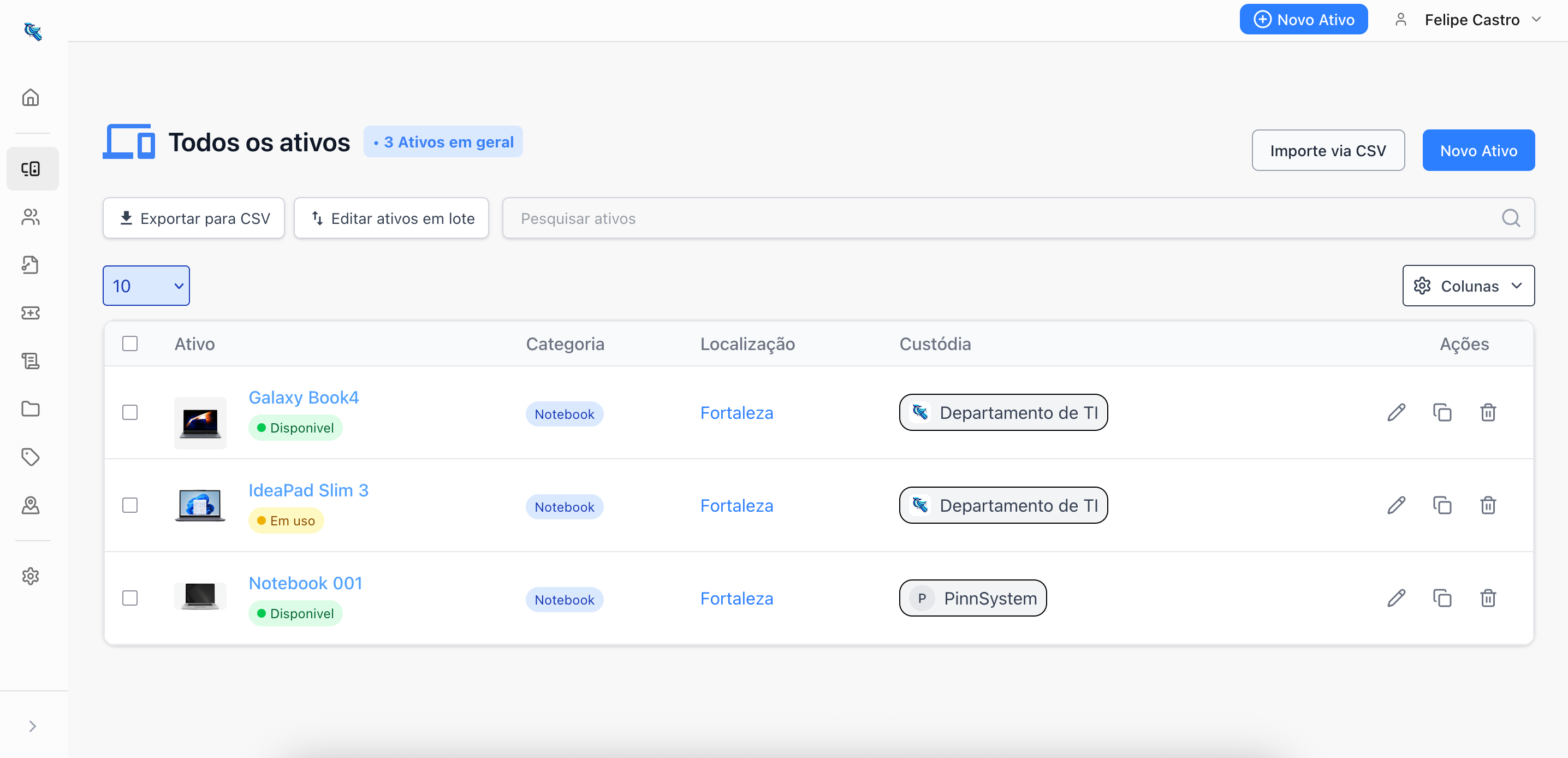Open the Notebook 001 asset link
Image resolution: width=1568 pixels, height=758 pixels.
[305, 583]
